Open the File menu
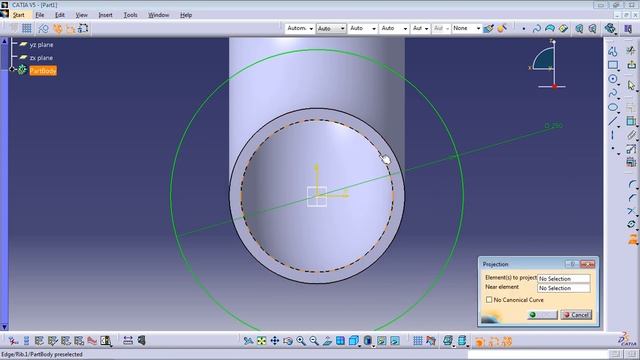The height and width of the screenshot is (360, 640). point(40,15)
